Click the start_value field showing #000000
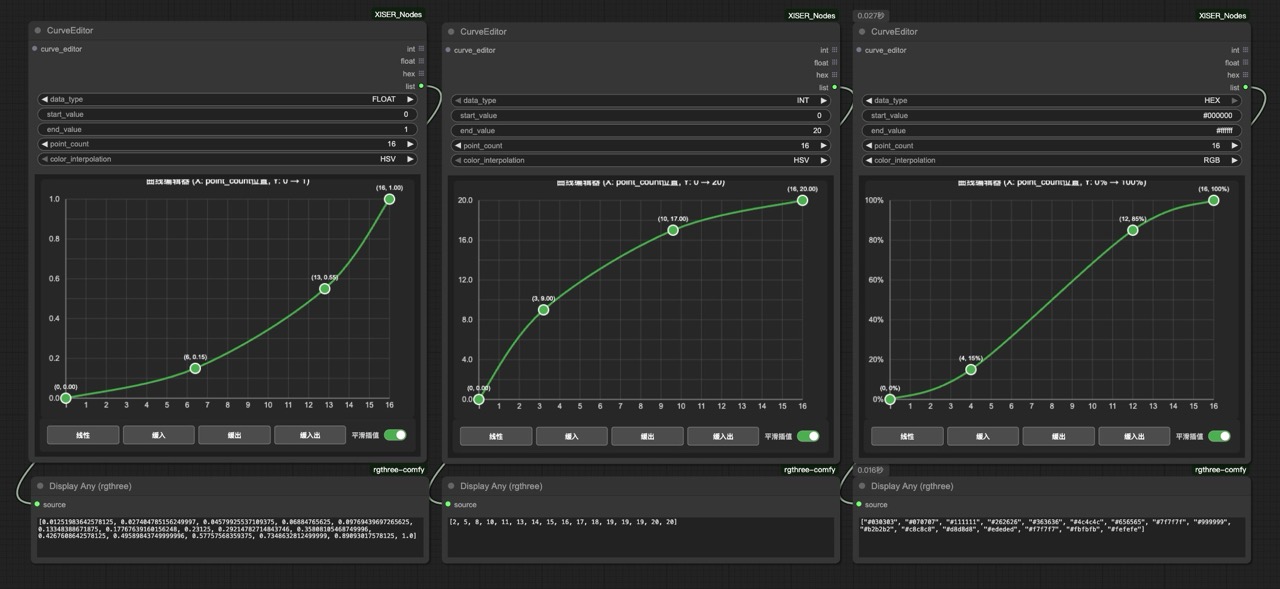Screen dimensions: 1280x589 (x=1052, y=115)
